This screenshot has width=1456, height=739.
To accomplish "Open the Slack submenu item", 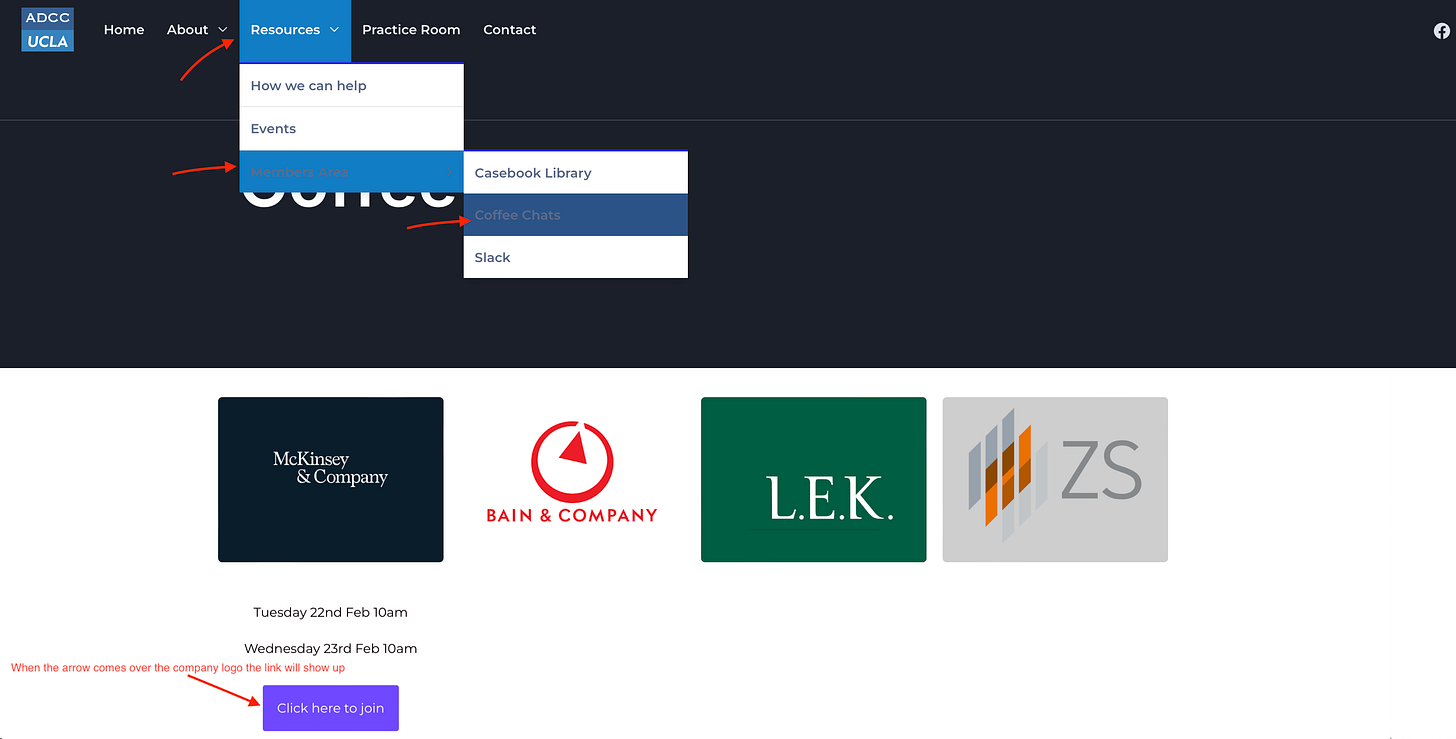I will (575, 258).
